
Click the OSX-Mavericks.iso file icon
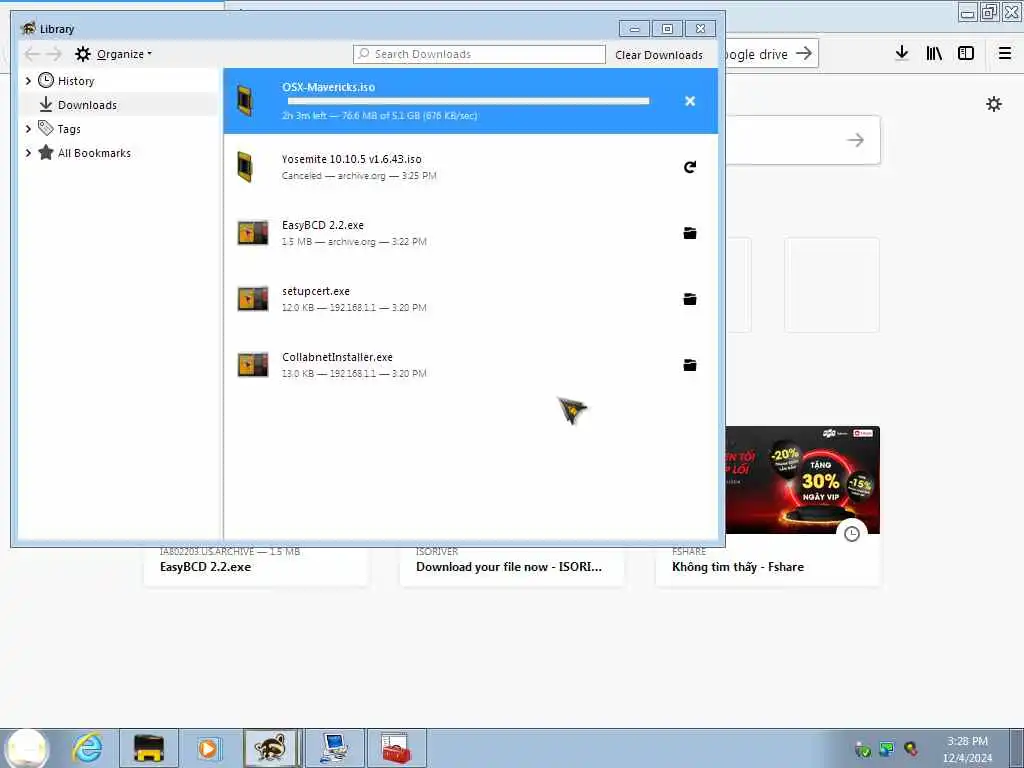coord(245,101)
